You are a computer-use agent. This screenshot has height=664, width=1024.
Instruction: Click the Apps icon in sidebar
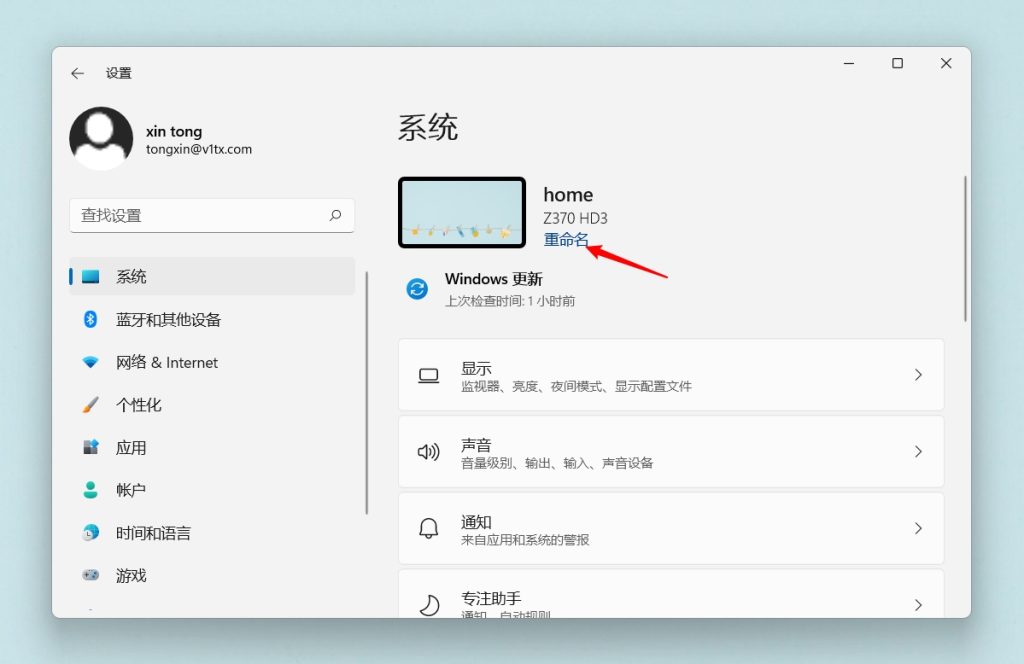pyautogui.click(x=91, y=447)
